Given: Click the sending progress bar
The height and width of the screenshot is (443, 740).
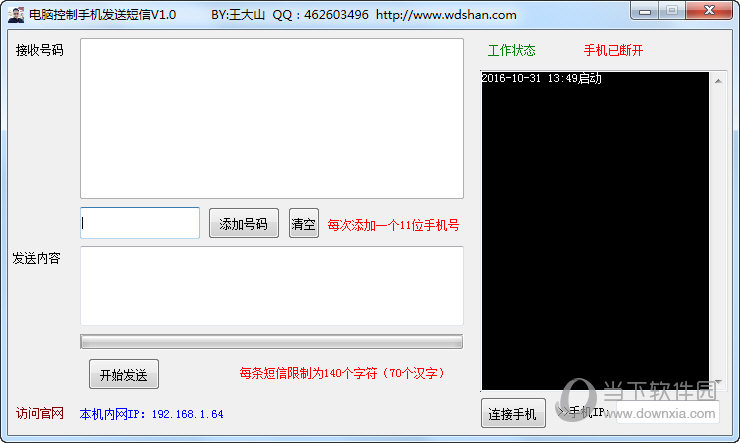Looking at the screenshot, I should [x=272, y=342].
